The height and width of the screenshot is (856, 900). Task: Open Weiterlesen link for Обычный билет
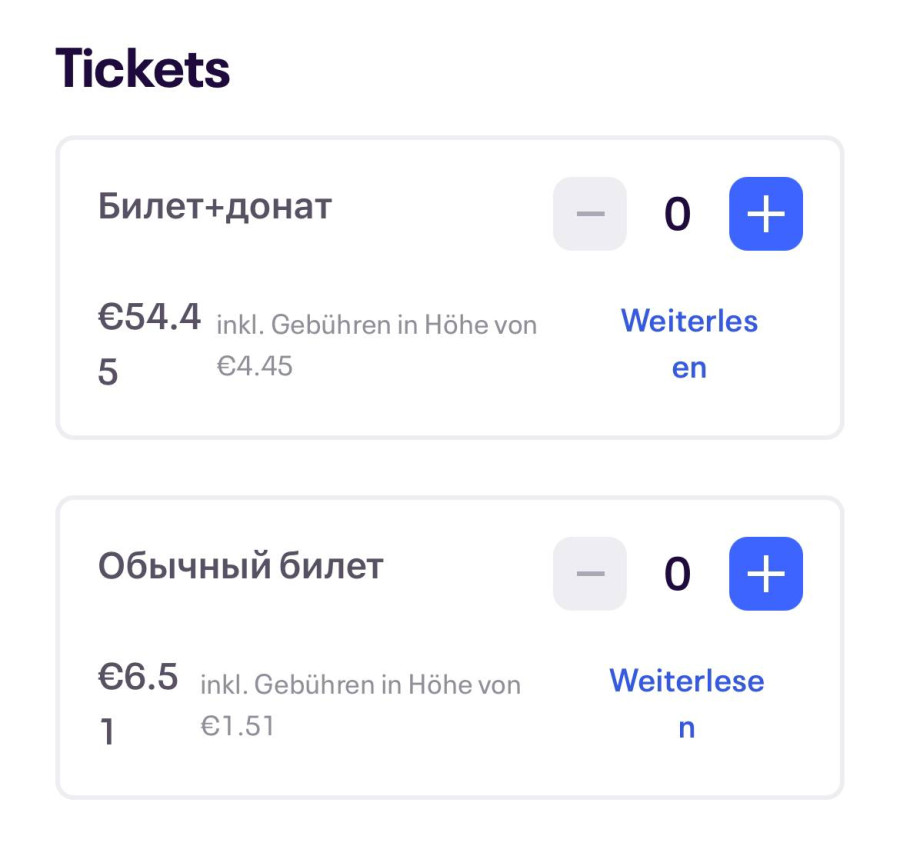pyautogui.click(x=686, y=703)
